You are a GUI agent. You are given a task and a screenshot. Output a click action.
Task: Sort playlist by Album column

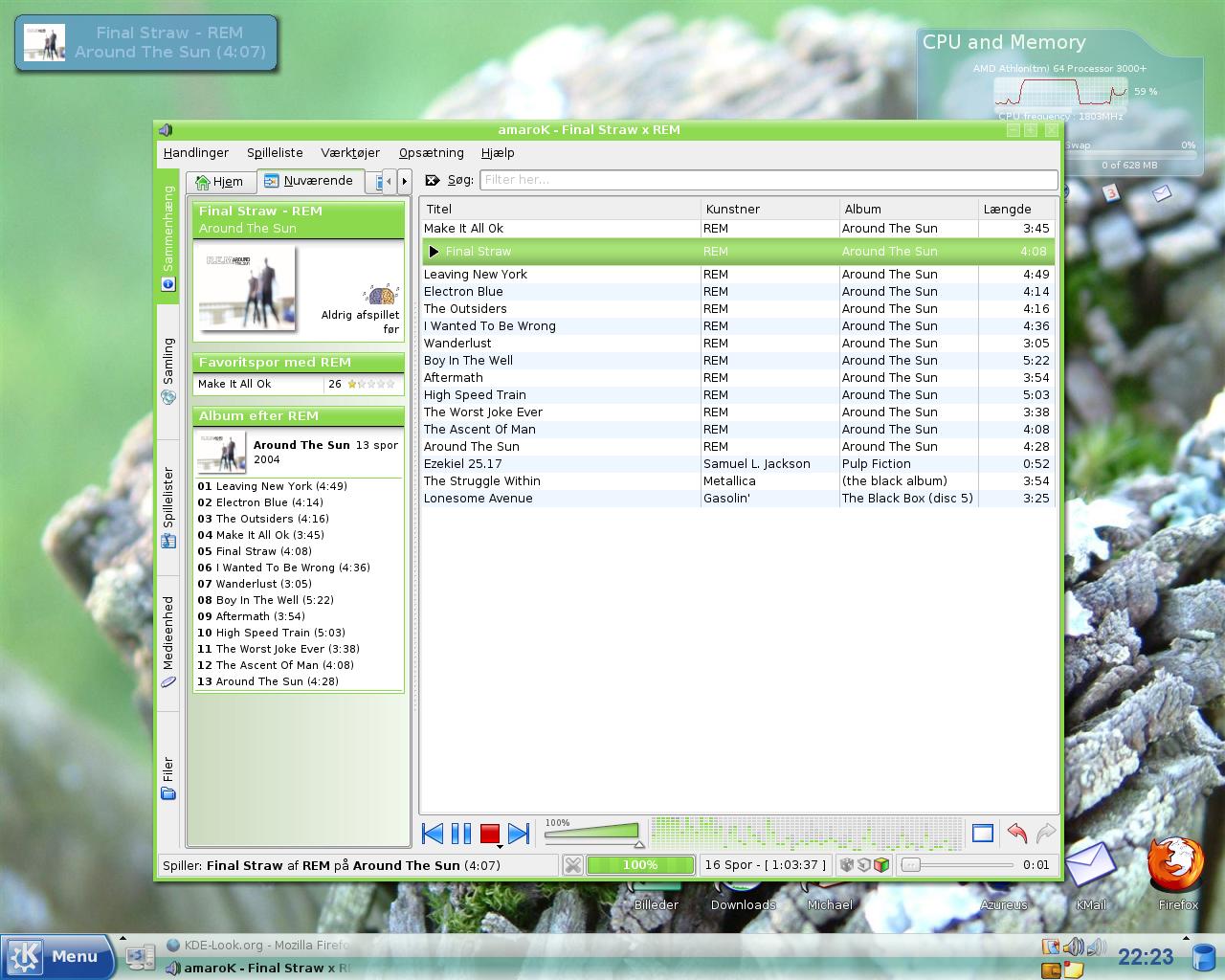click(909, 209)
